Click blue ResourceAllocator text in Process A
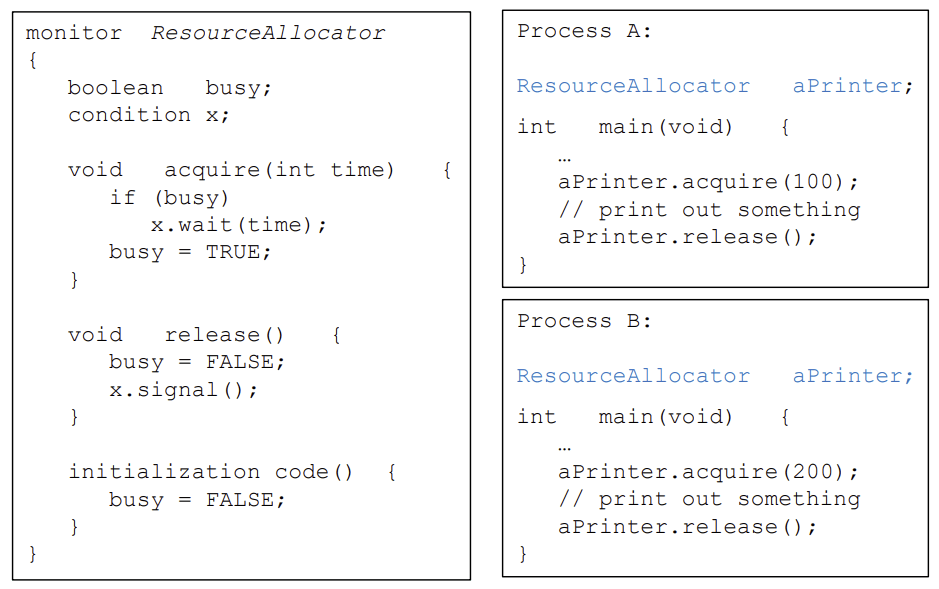939x589 pixels. [x=633, y=86]
